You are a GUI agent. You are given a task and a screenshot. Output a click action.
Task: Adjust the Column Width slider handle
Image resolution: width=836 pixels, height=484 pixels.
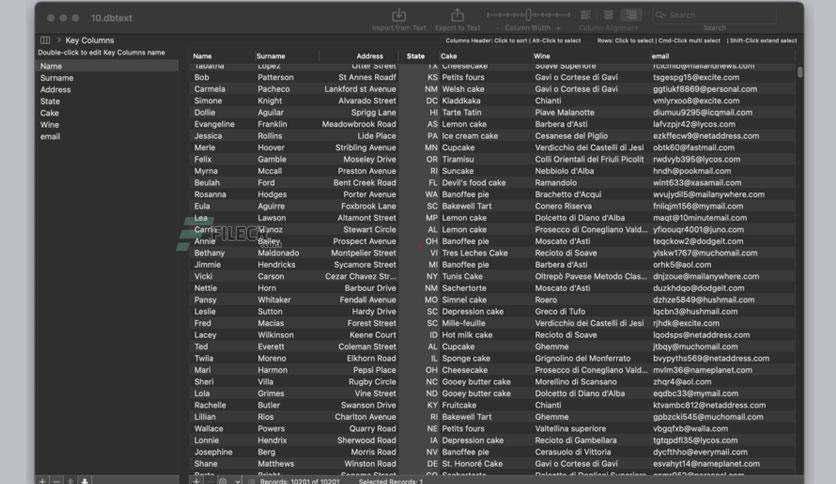528,15
